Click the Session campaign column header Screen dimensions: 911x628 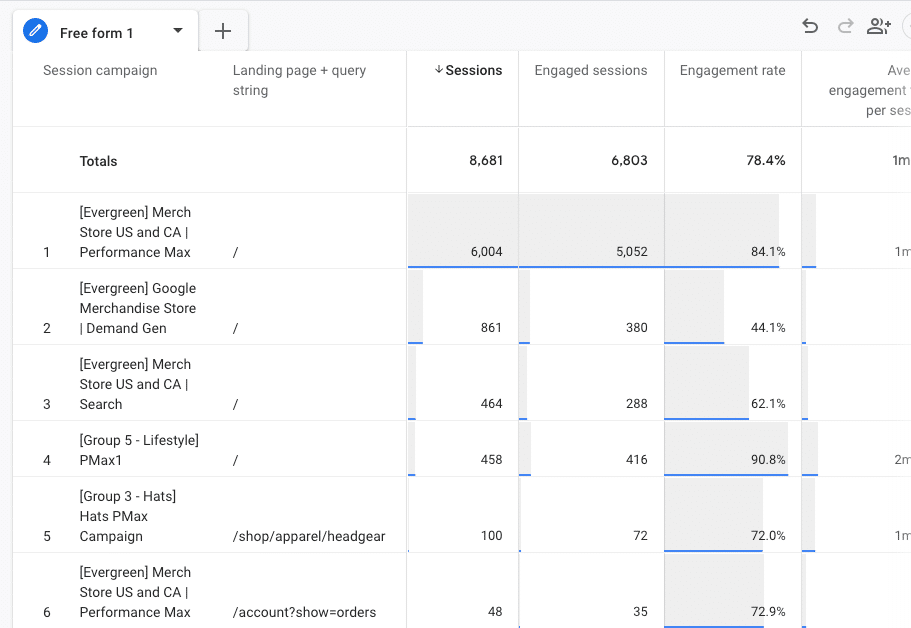pyautogui.click(x=100, y=70)
